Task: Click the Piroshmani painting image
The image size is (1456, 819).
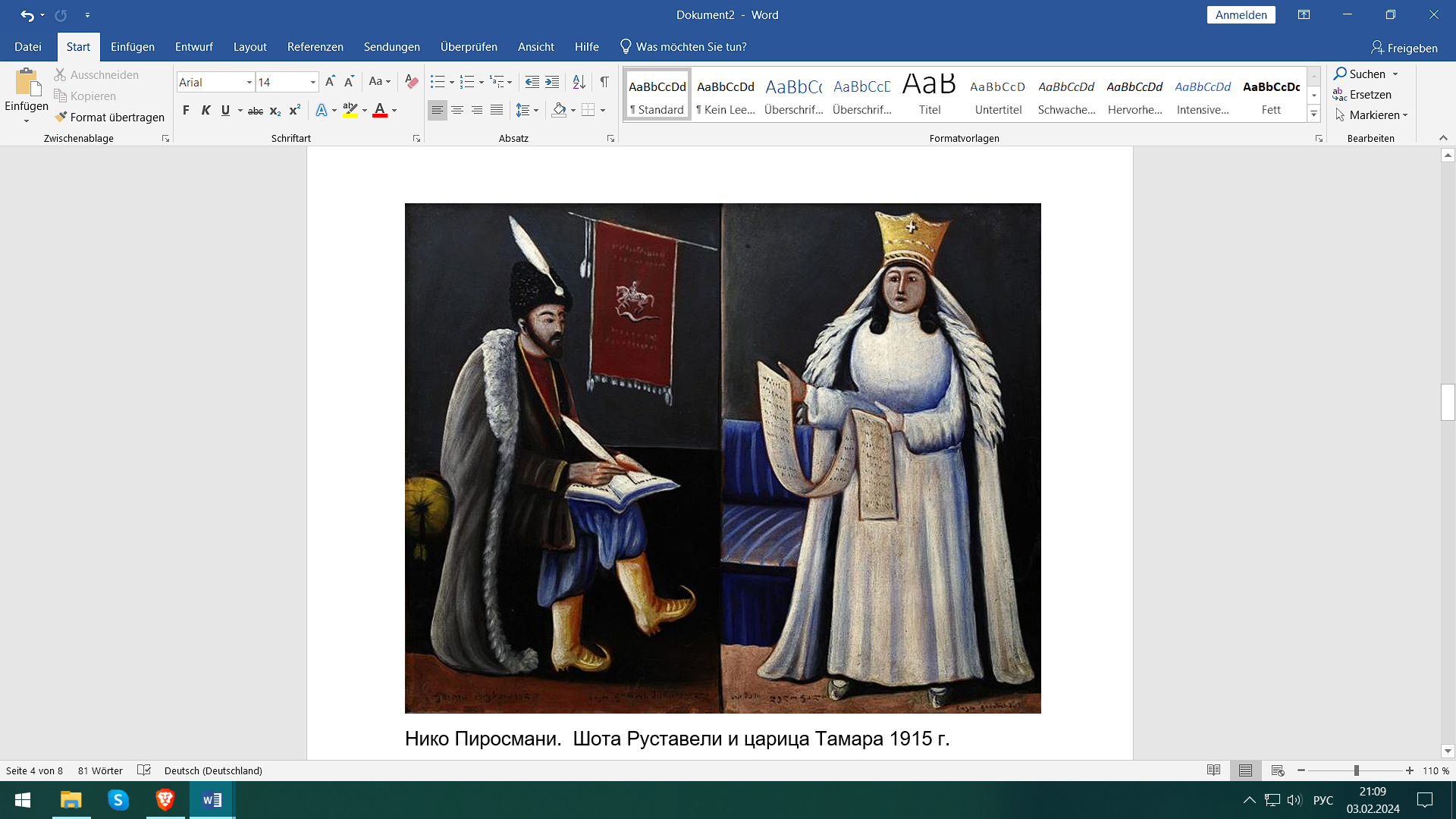Action: point(722,458)
